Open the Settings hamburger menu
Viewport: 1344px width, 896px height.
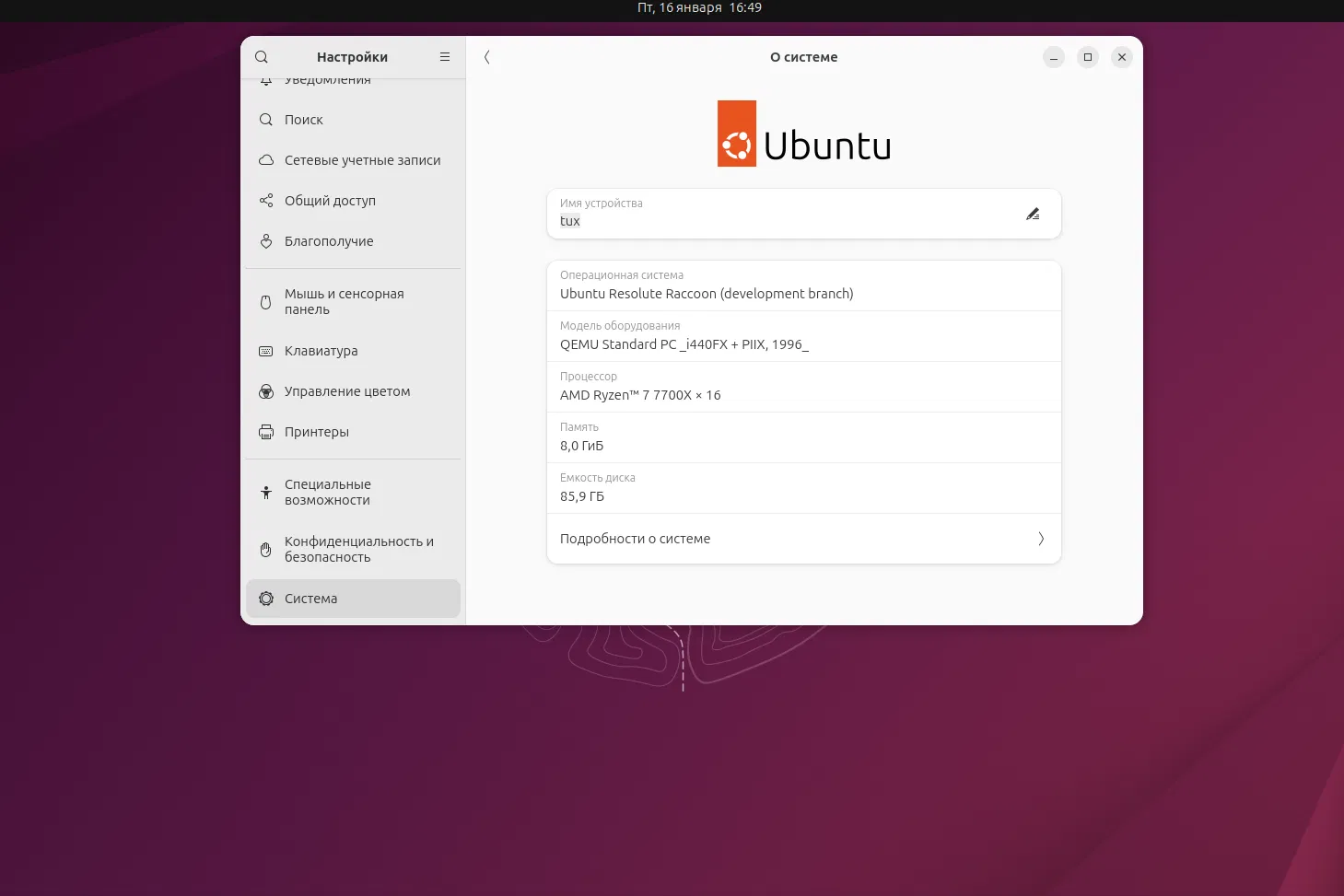pos(444,56)
